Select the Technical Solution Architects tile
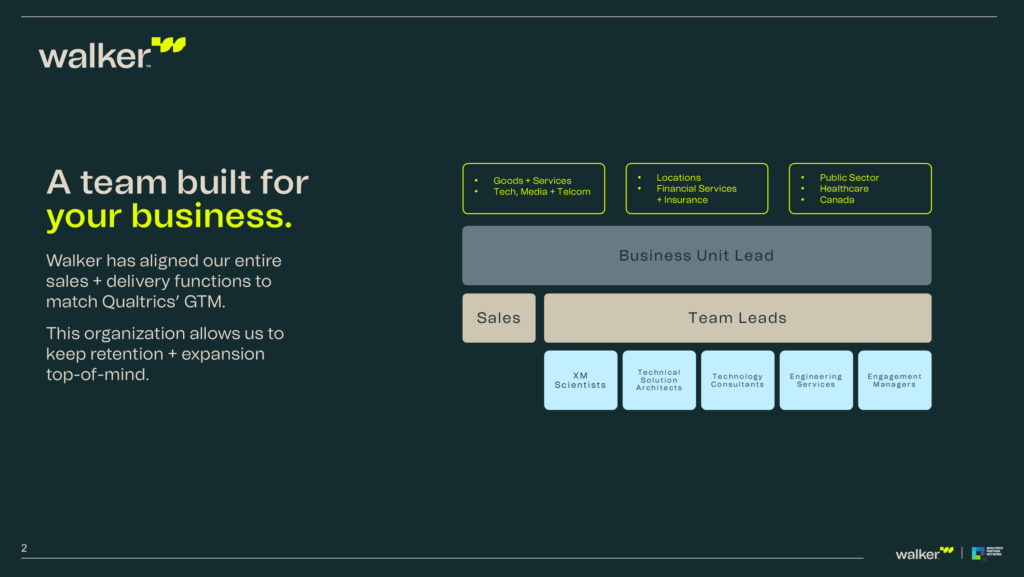This screenshot has width=1024, height=577. [659, 380]
